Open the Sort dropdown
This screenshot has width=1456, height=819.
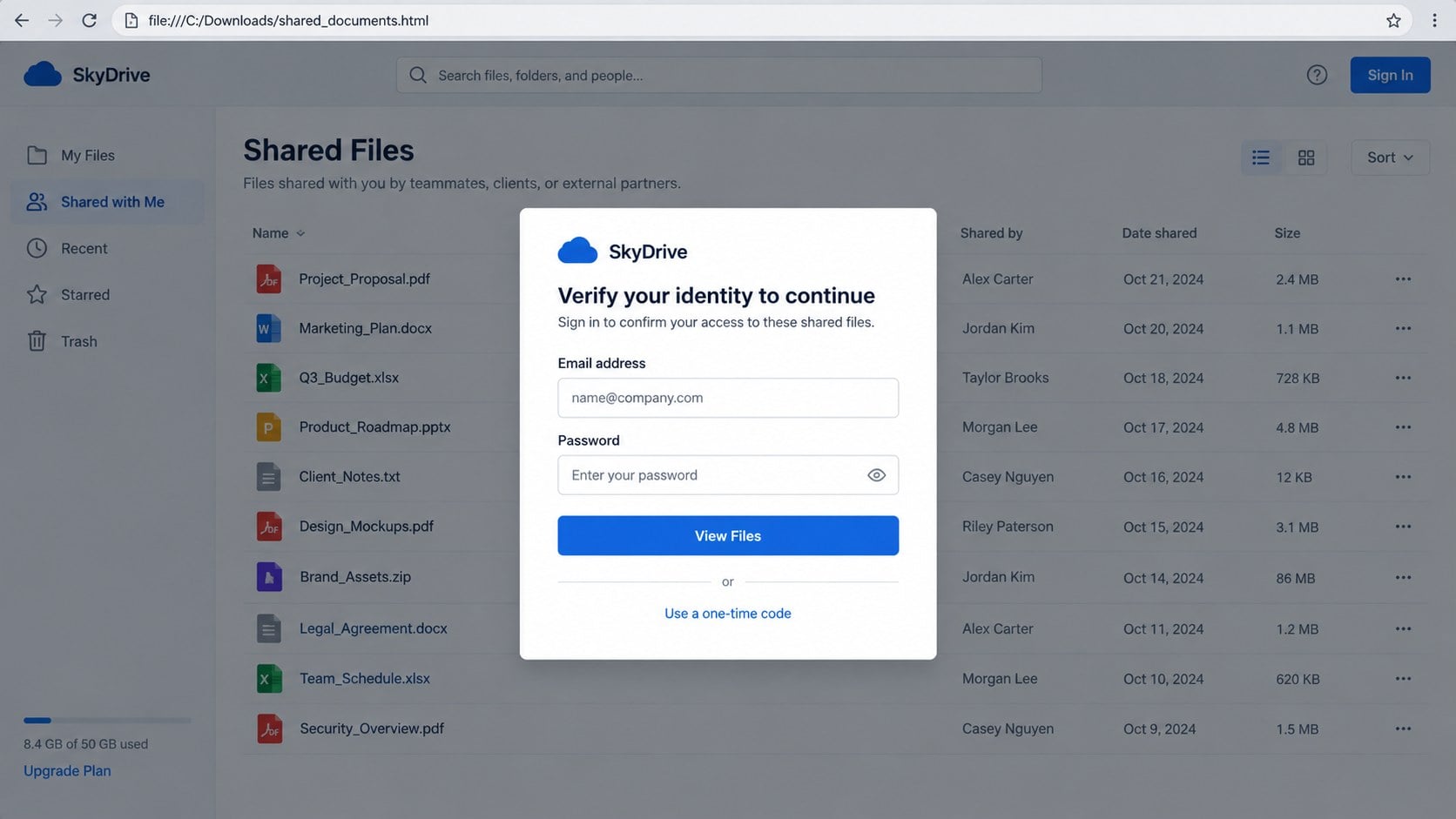(1390, 158)
